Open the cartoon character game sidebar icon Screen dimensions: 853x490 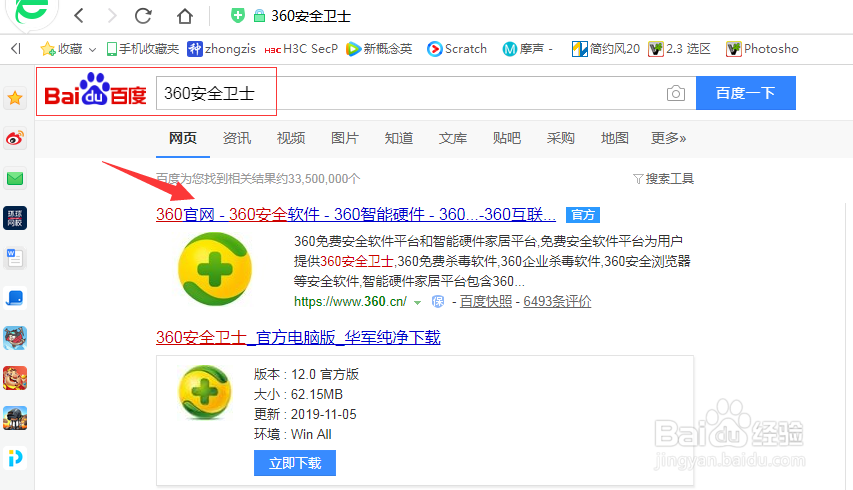pyautogui.click(x=15, y=338)
